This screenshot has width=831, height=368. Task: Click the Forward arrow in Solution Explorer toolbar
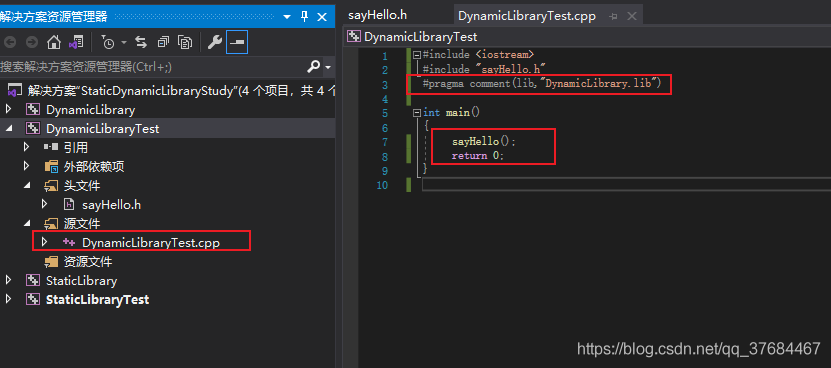tap(32, 42)
